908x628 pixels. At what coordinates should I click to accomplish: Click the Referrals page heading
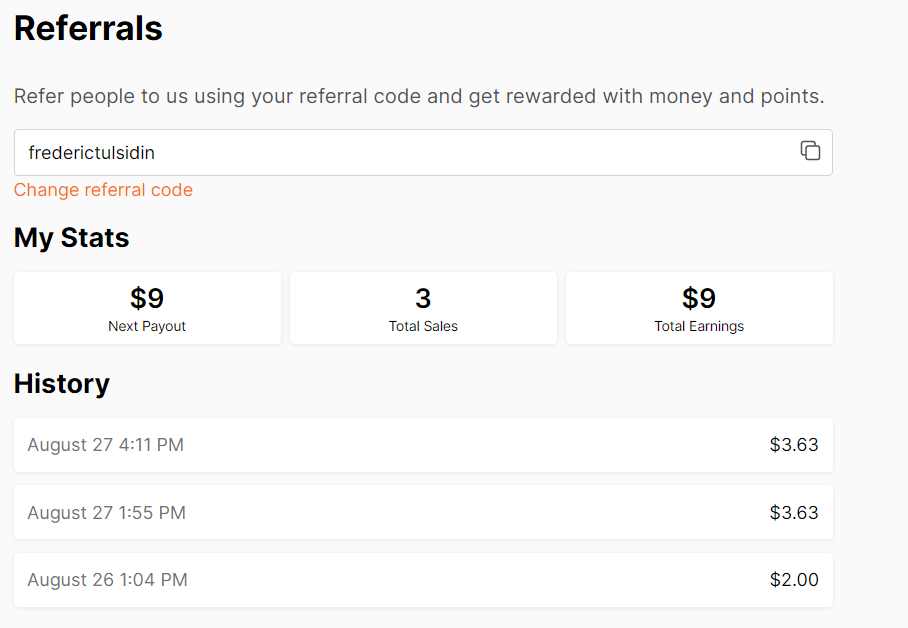pos(88,29)
